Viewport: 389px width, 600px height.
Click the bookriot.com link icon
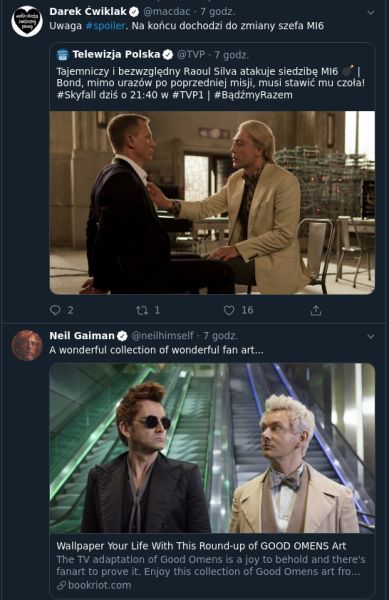pos(61,585)
